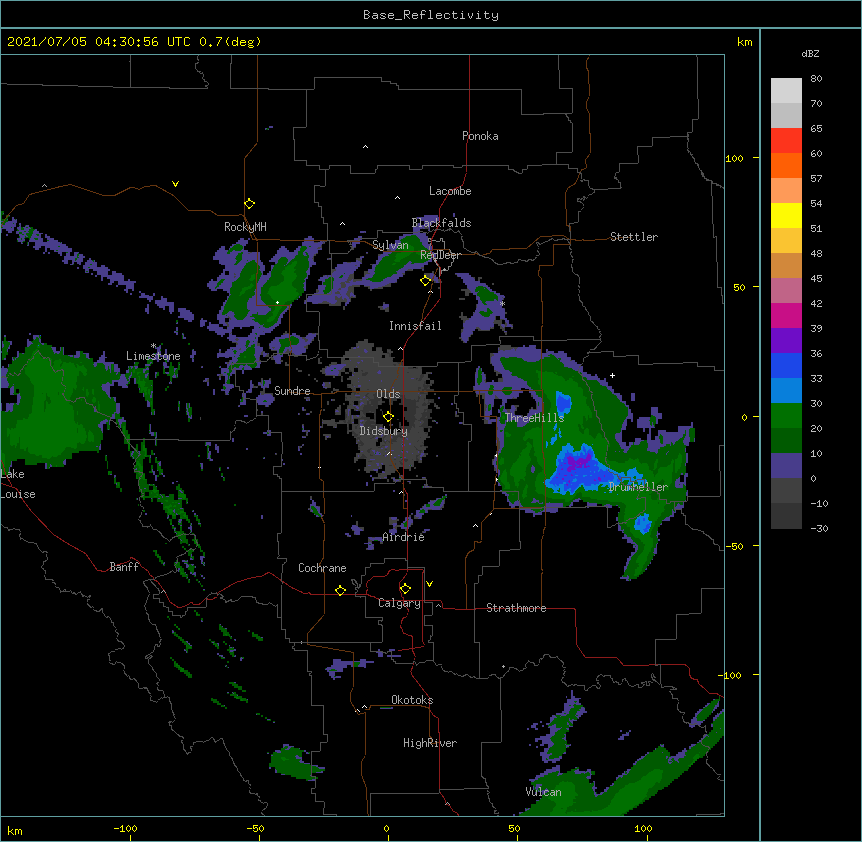Click the gold 48-51 dBZ legend swatch
This screenshot has height=842, width=862.
point(786,241)
